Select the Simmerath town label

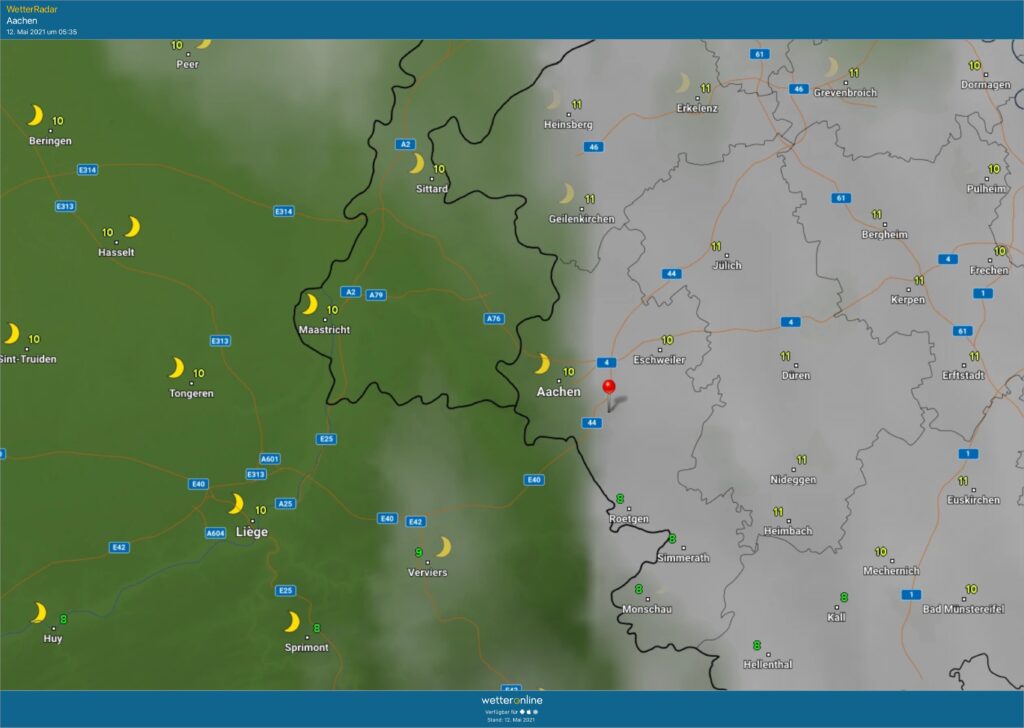click(x=683, y=558)
